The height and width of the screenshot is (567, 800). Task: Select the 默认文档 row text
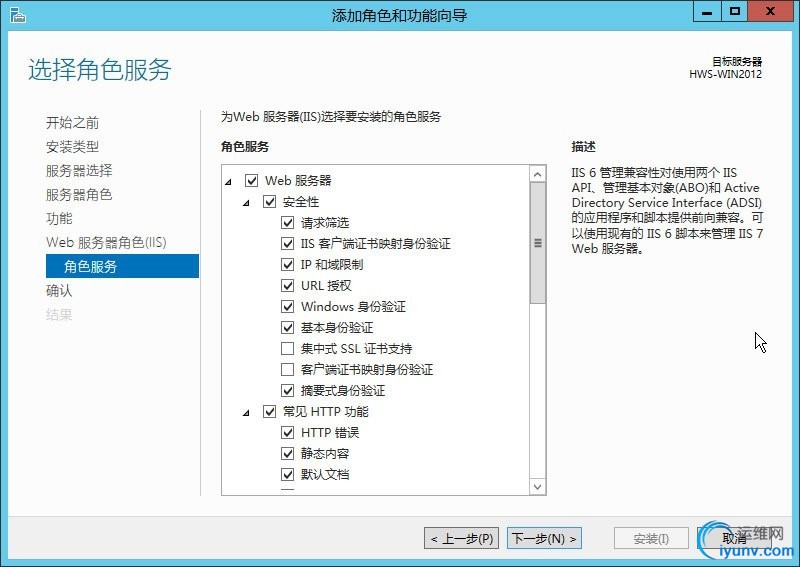coord(324,474)
